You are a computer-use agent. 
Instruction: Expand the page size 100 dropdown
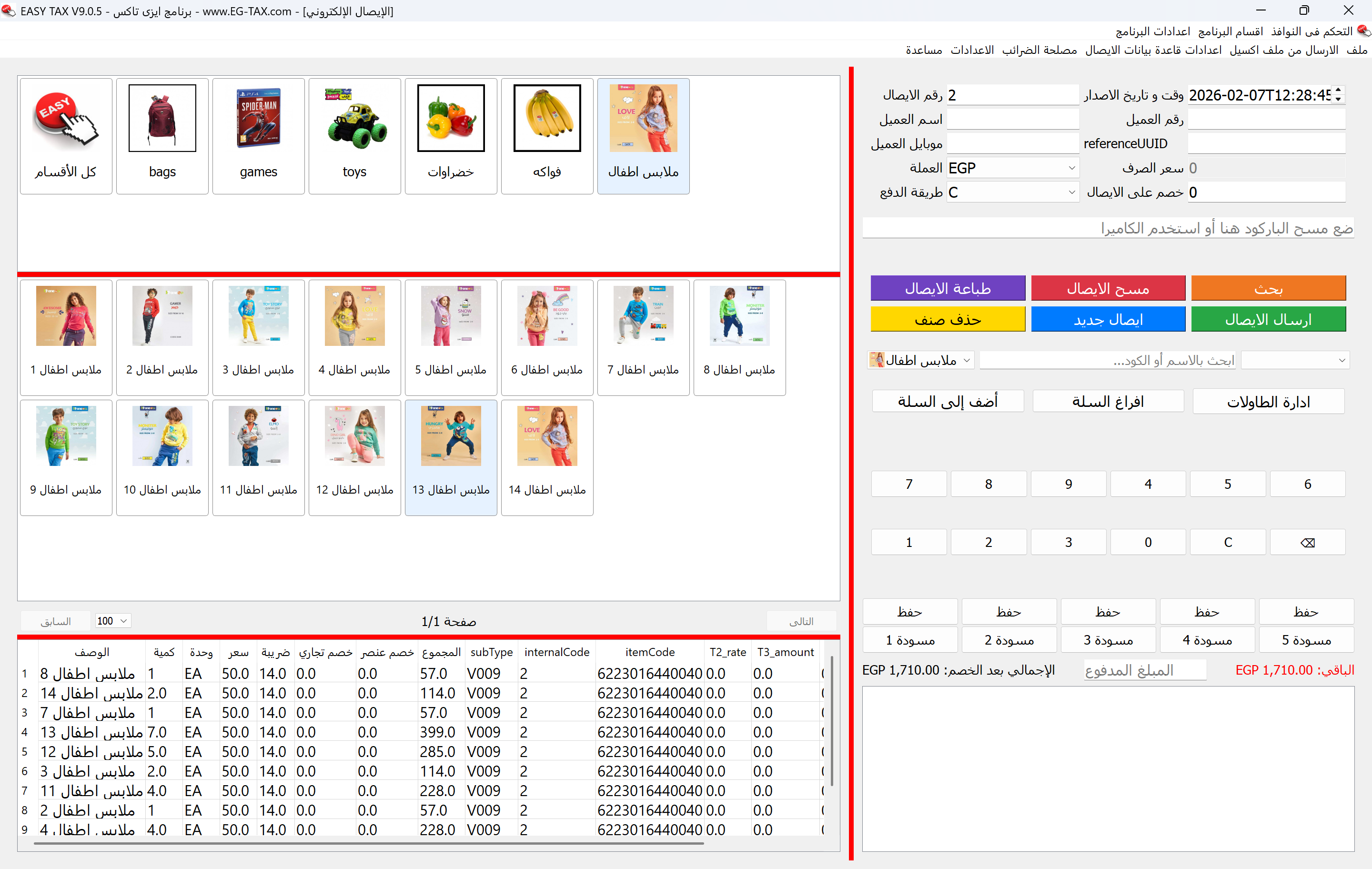click(123, 621)
